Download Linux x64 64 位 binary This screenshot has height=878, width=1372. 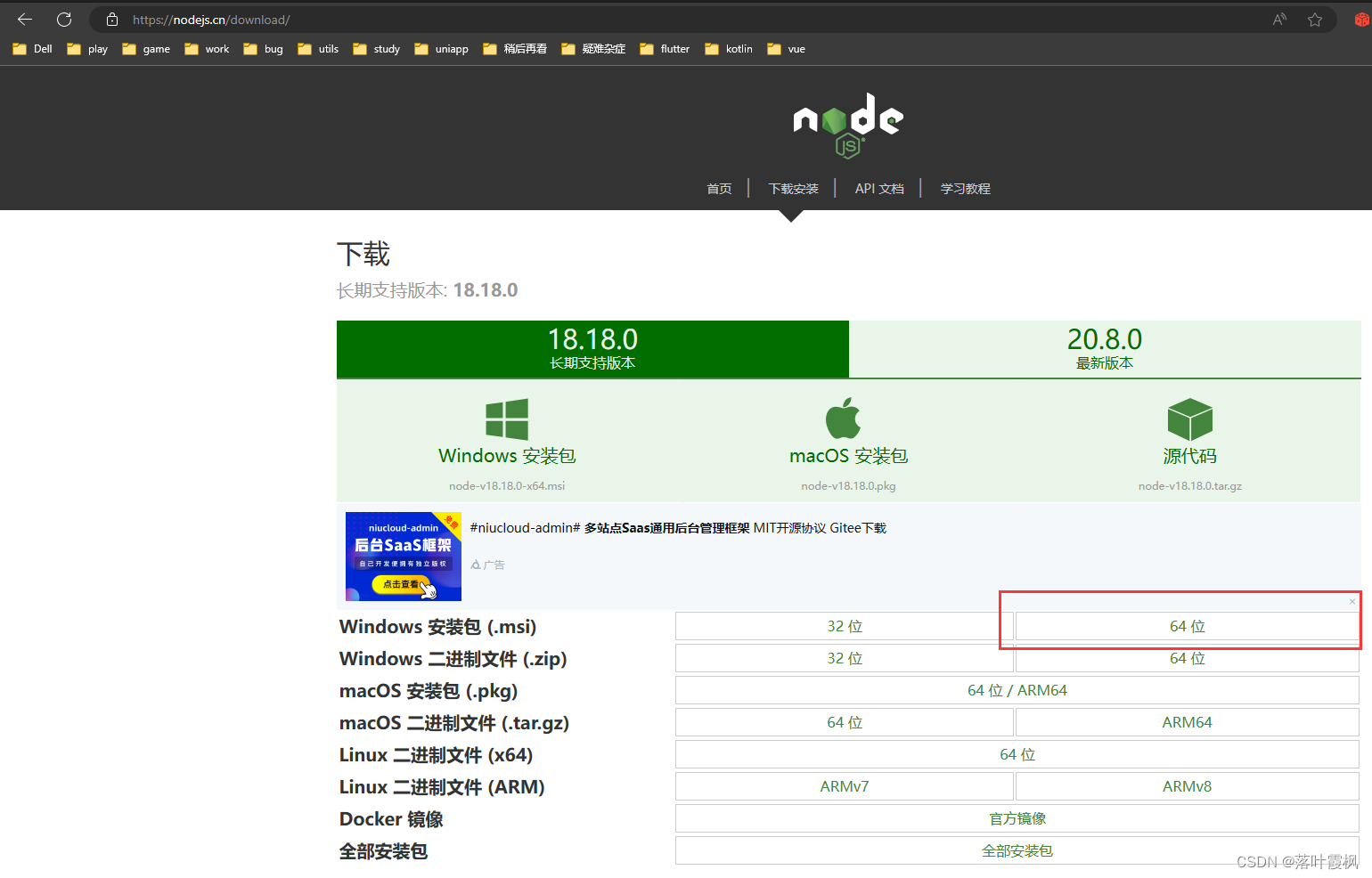tap(1017, 754)
